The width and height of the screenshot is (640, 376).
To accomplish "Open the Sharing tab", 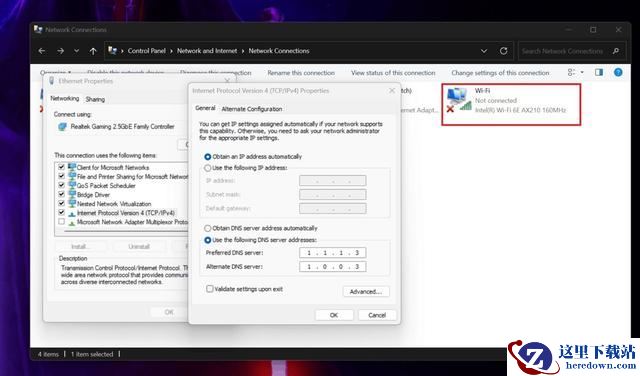I will coord(95,99).
